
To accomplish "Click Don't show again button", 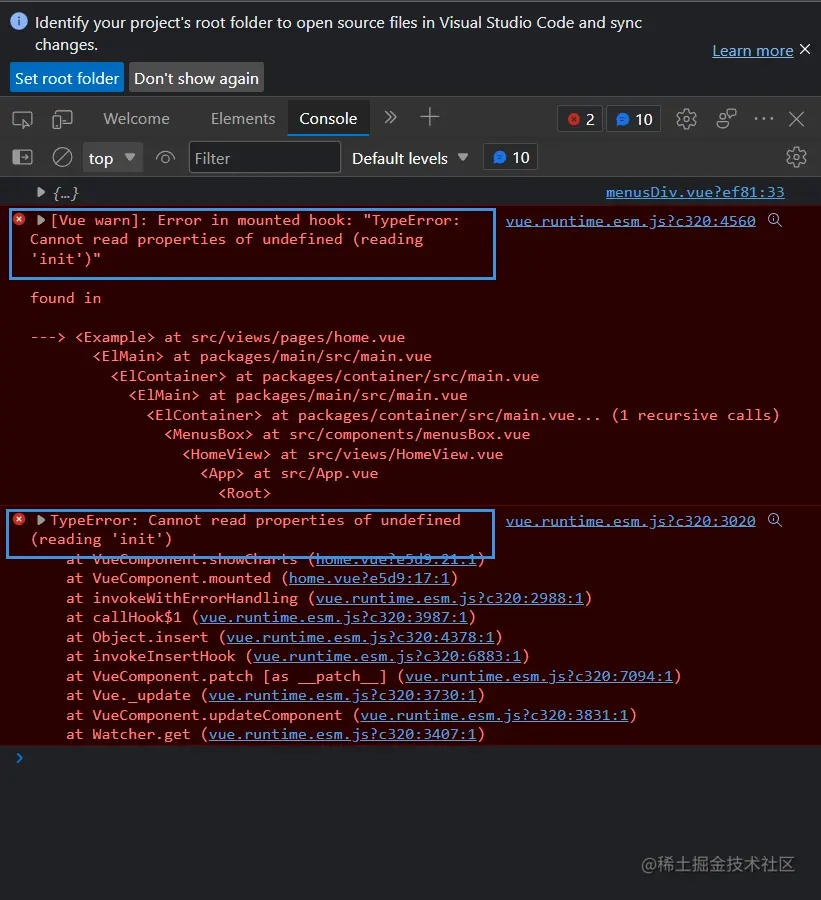I will click(x=196, y=78).
